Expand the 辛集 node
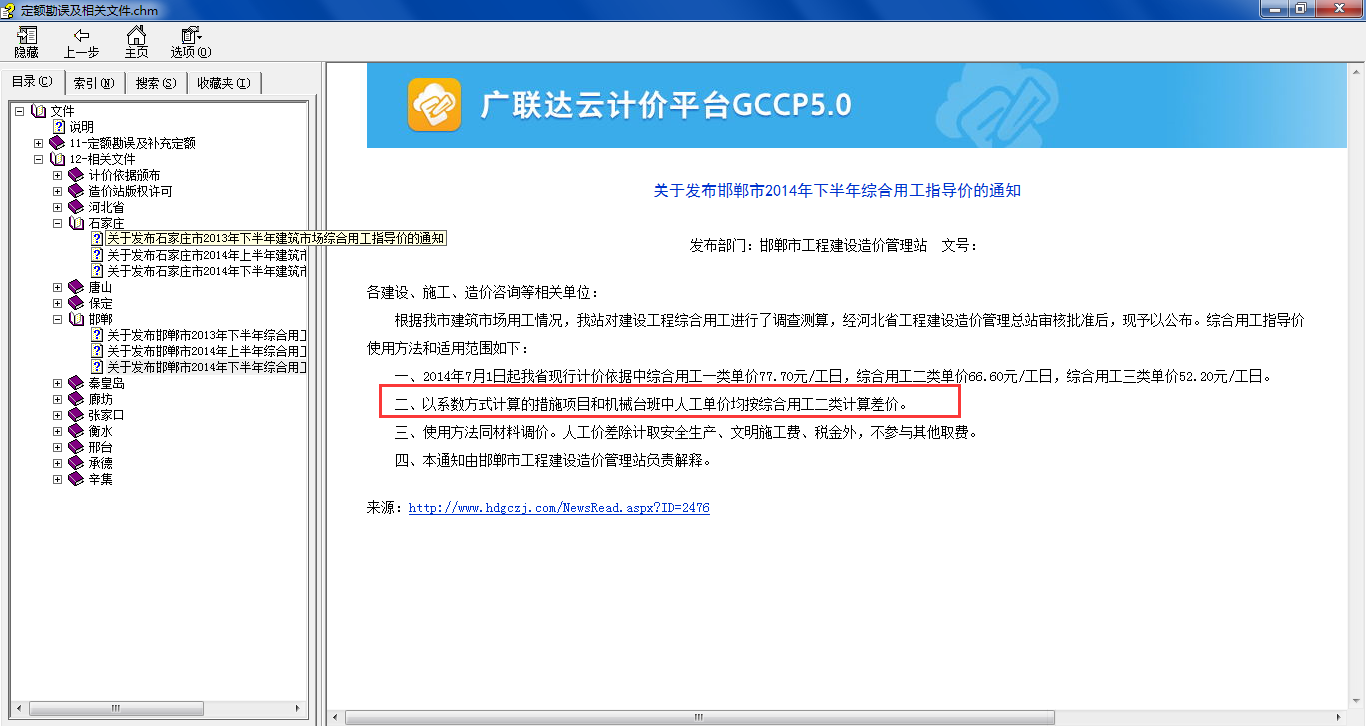This screenshot has width=1366, height=726. [x=58, y=479]
